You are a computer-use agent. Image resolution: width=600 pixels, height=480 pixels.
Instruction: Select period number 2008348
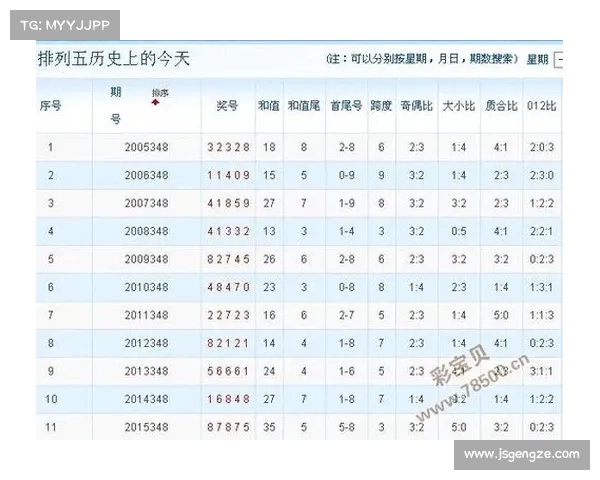click(x=146, y=231)
